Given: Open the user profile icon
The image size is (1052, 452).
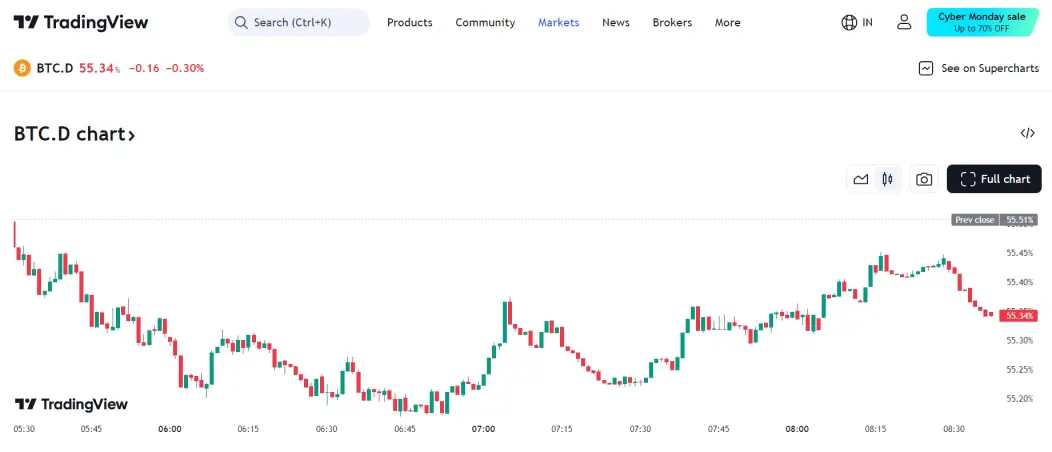Looking at the screenshot, I should coord(904,22).
